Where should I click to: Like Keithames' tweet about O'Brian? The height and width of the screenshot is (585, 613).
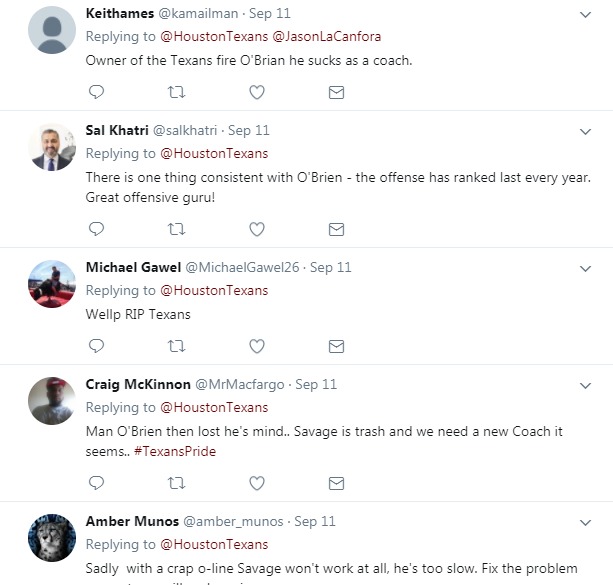tap(257, 92)
